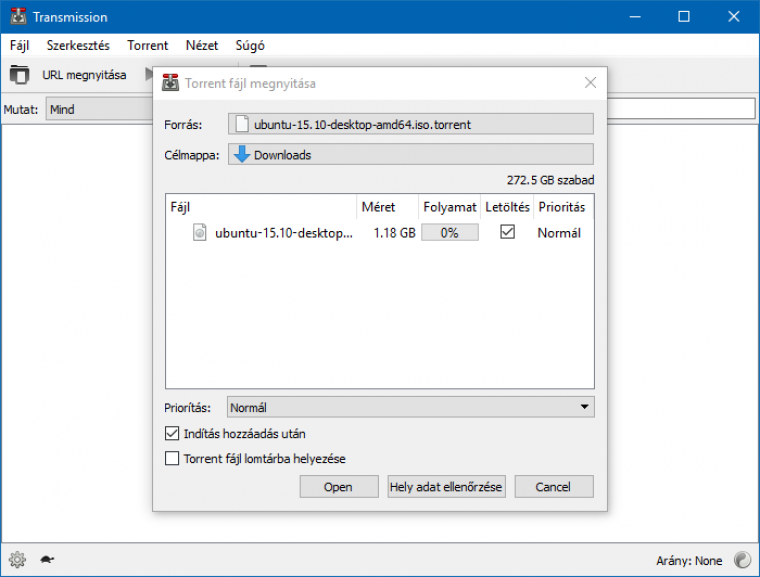
Task: Select the ubuntu-15.10-desktop... file row
Action: (380, 233)
